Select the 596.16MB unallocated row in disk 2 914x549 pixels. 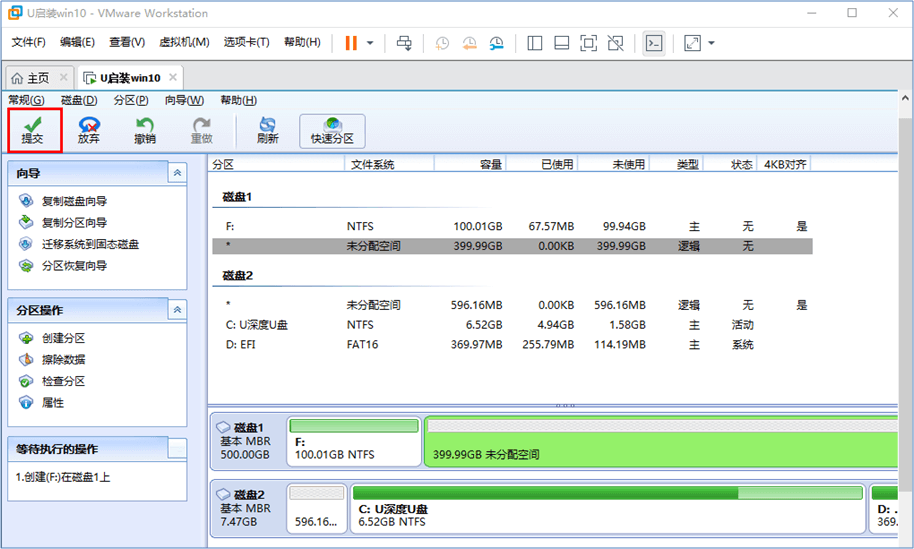click(512, 305)
